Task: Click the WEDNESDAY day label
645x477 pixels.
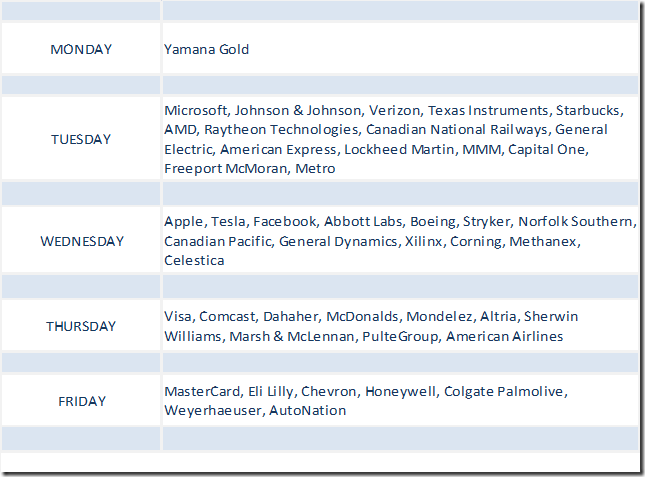Action: coord(81,241)
